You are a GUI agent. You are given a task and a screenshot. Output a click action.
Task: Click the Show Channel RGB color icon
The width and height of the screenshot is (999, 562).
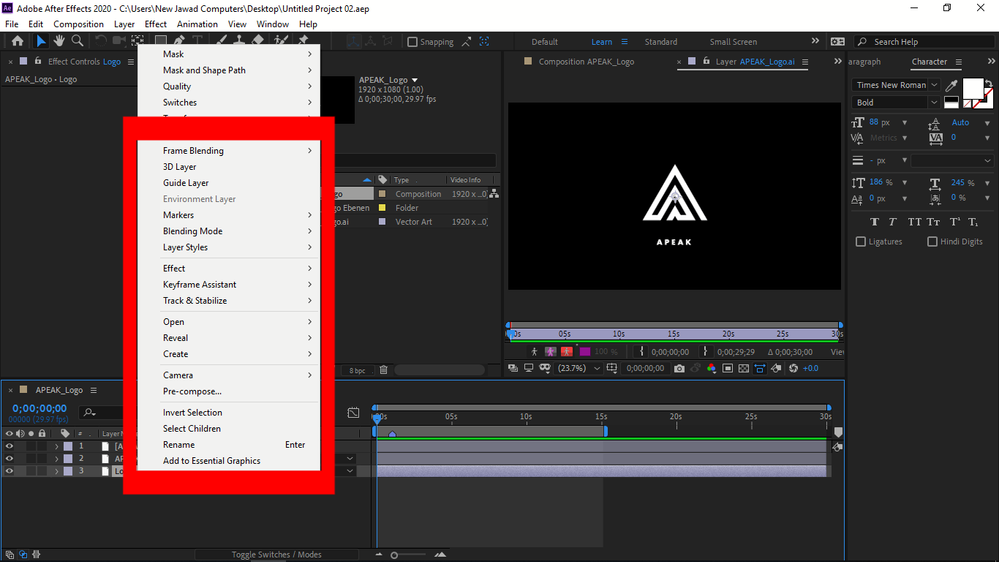pyautogui.click(x=711, y=368)
